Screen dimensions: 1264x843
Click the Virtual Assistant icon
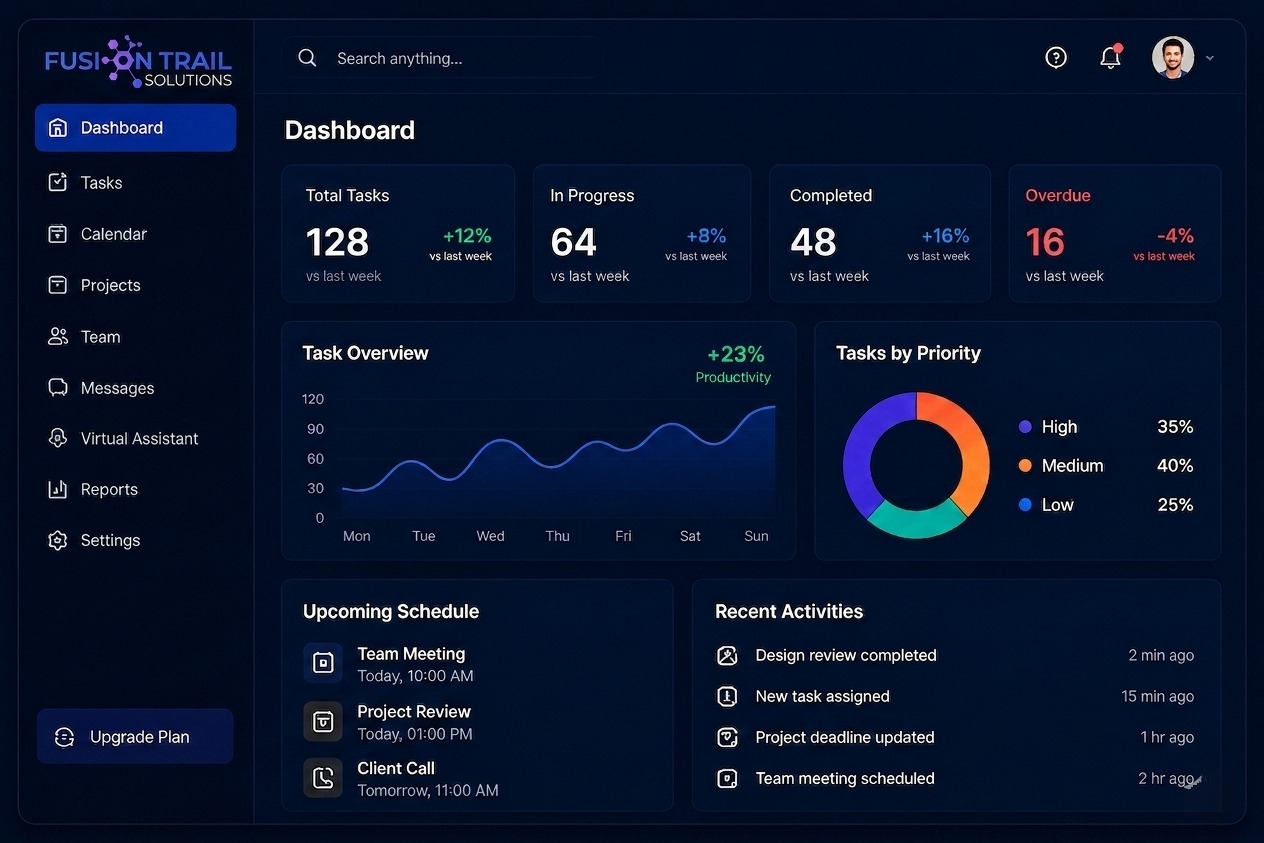tap(58, 438)
